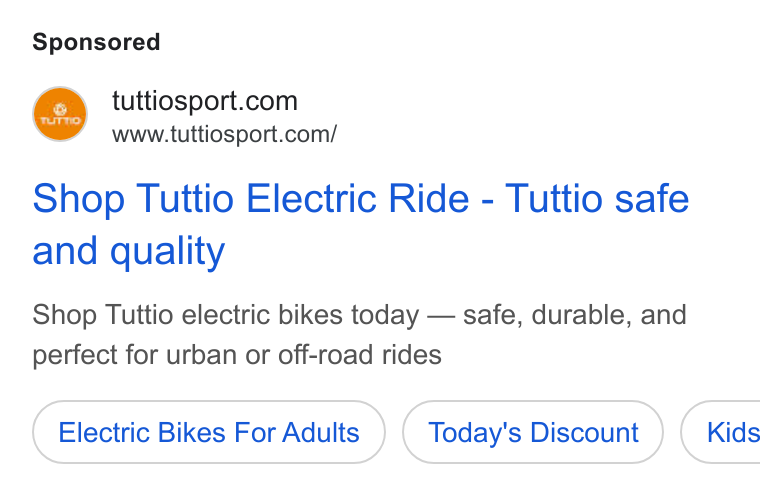The height and width of the screenshot is (496, 760).
Task: Click the wheel emblem inside the Tuttio logo
Action: [x=60, y=108]
